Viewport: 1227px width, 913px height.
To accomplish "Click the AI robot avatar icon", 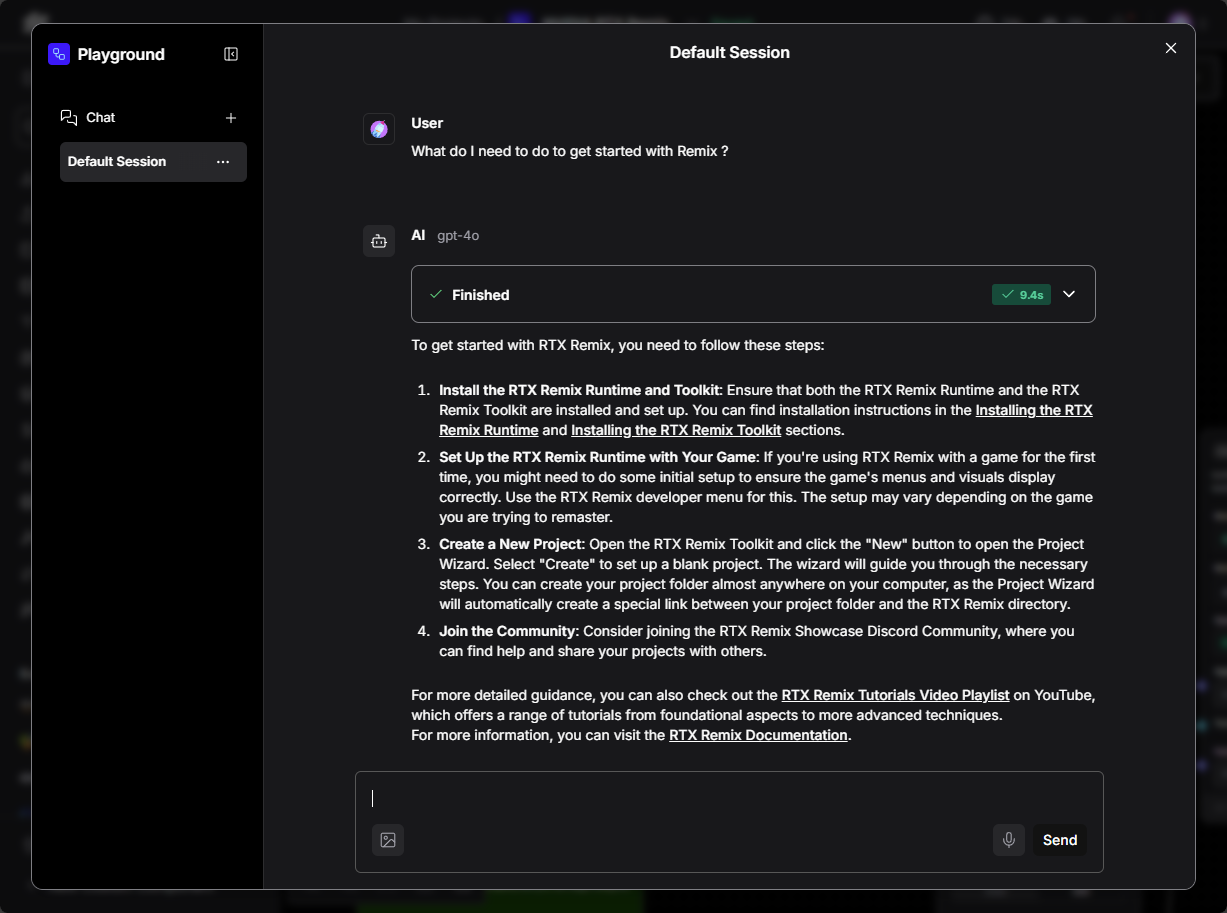I will pos(379,241).
